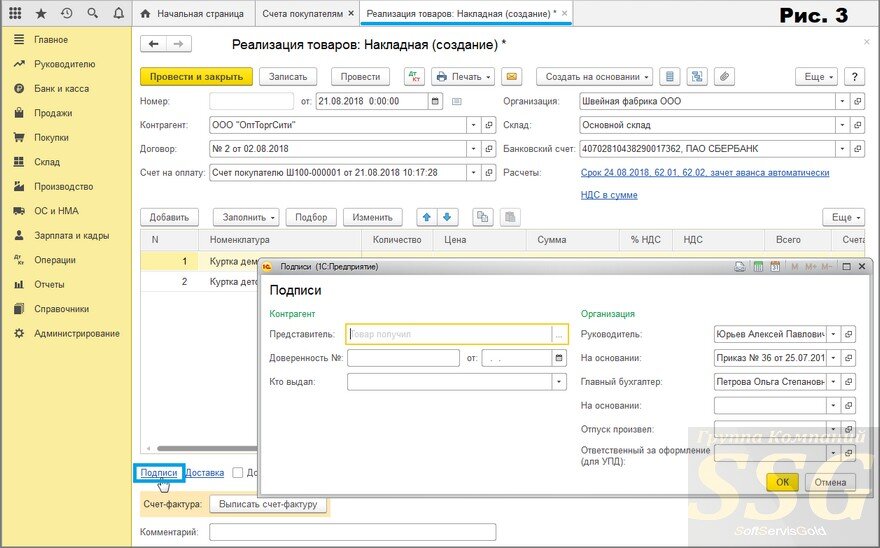Open the Расчеты terms link
880x548 pixels.
coord(705,172)
